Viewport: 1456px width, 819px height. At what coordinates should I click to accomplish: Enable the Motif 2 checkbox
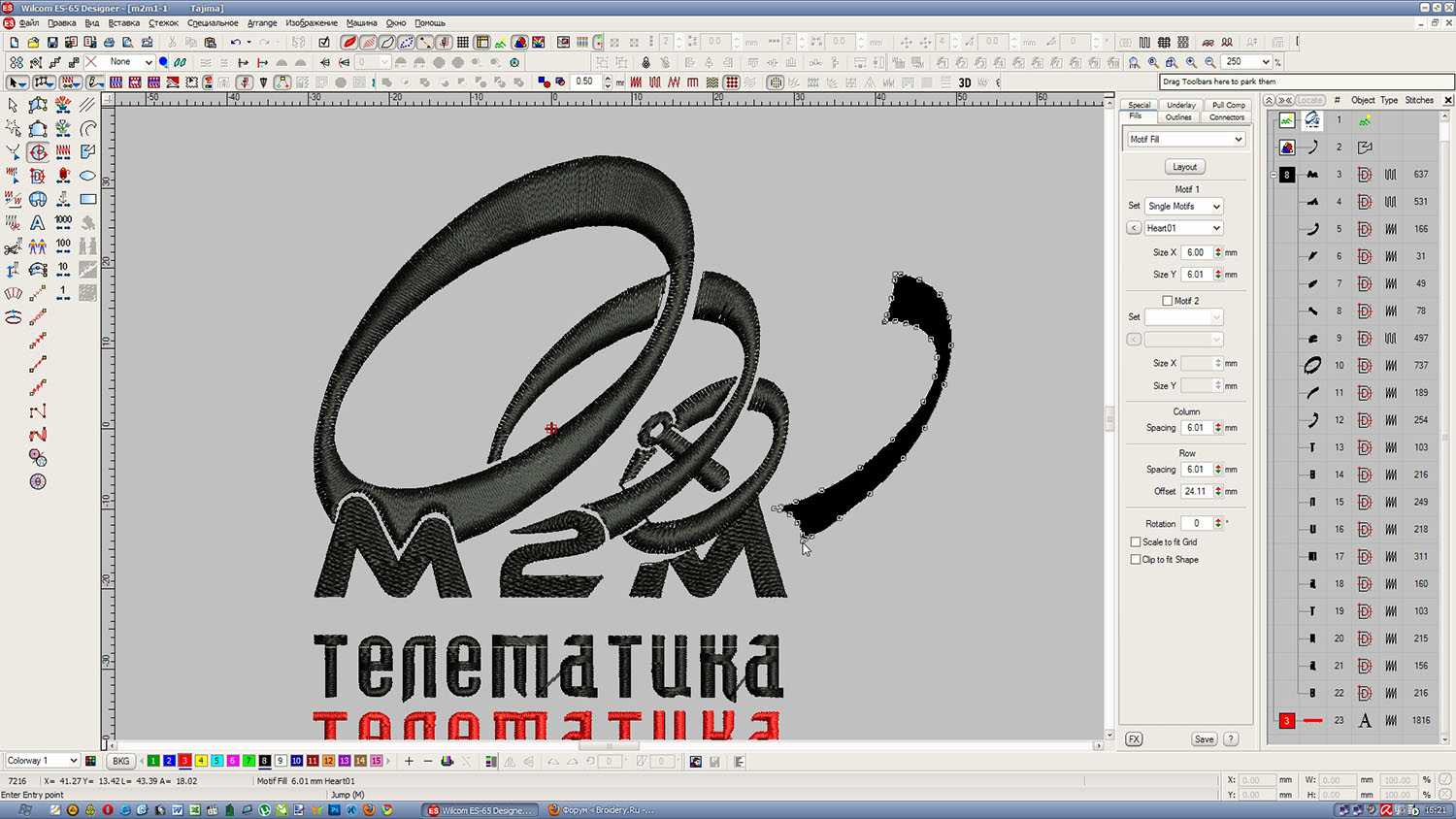[x=1167, y=301]
